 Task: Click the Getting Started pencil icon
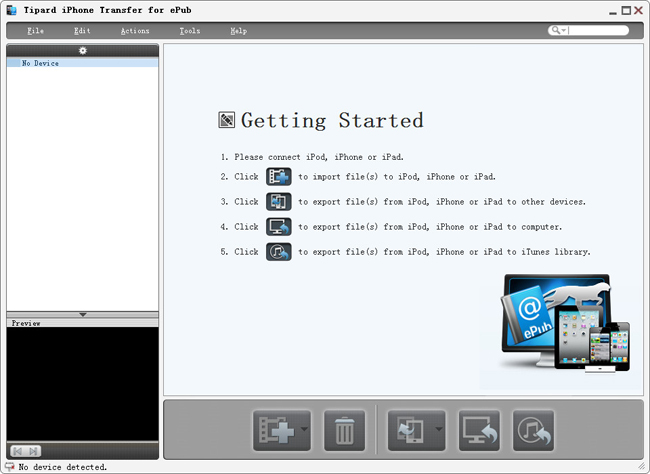pos(226,120)
